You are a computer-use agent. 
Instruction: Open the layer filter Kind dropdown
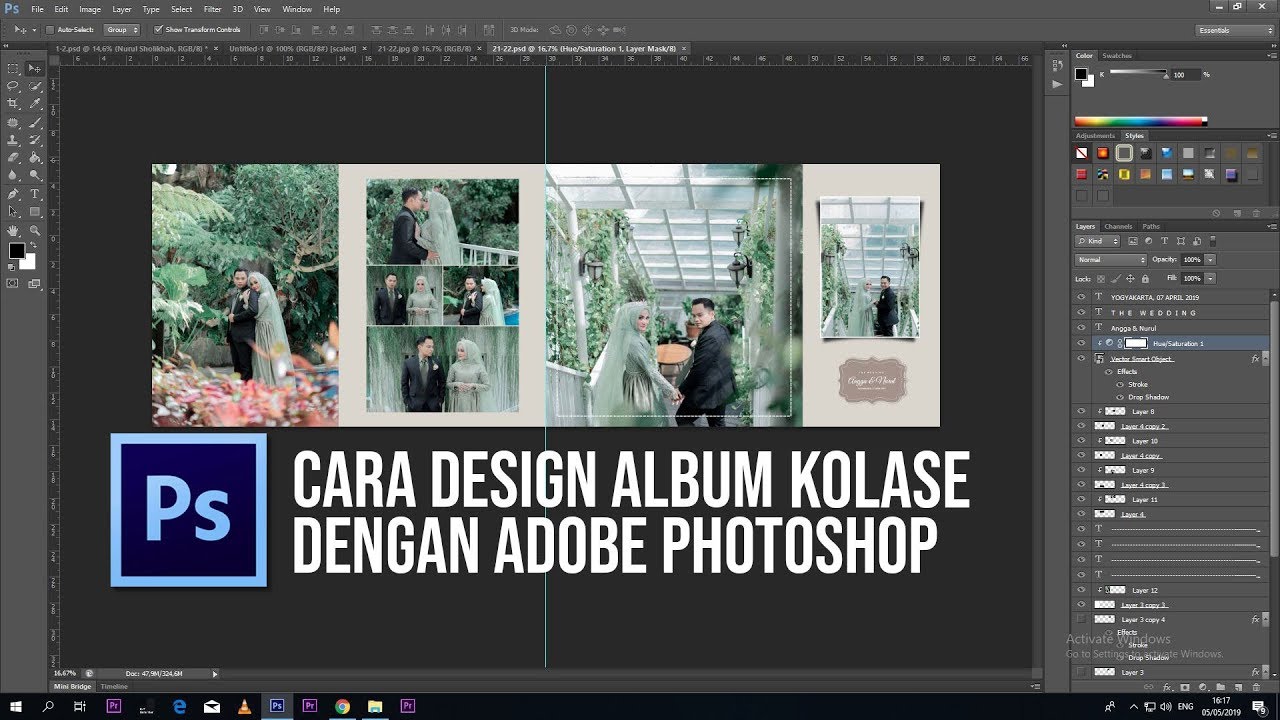point(1099,241)
